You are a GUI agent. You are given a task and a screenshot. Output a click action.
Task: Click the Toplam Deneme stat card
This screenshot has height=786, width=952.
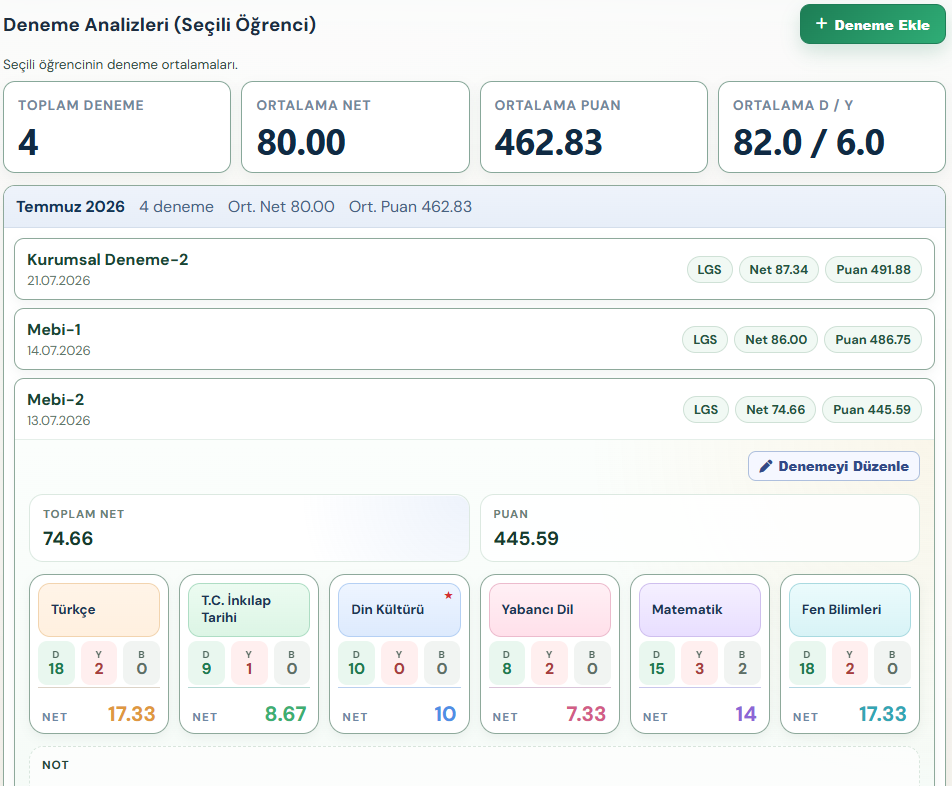pos(117,127)
